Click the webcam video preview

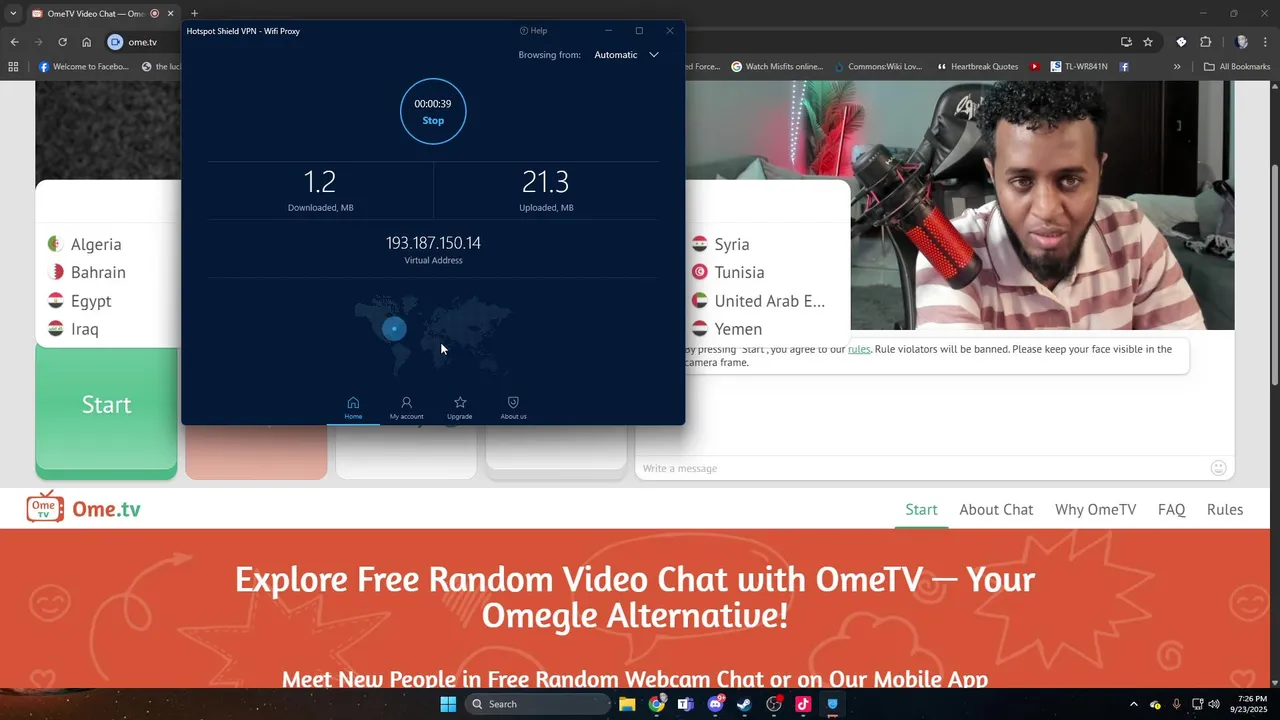1042,205
